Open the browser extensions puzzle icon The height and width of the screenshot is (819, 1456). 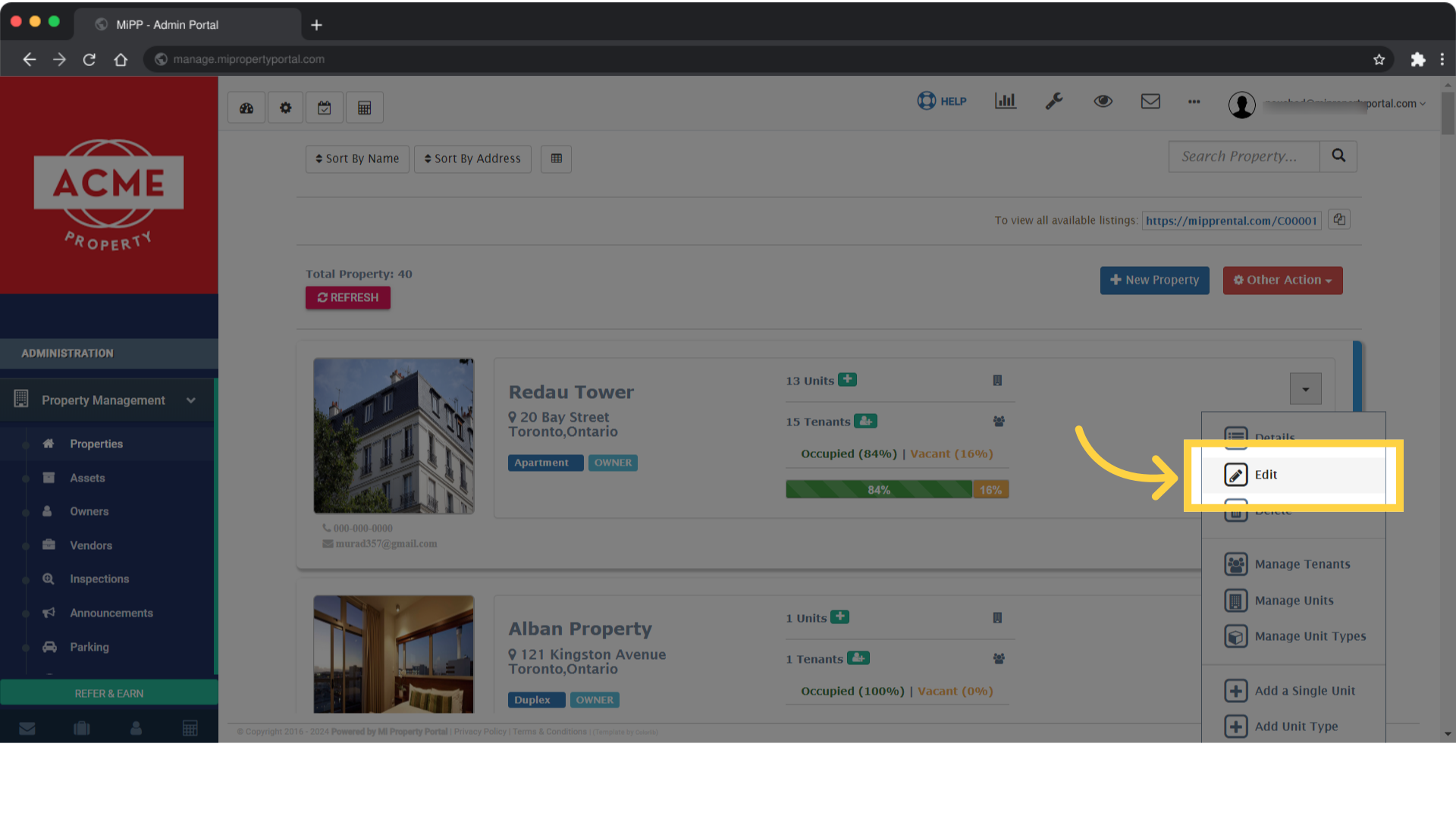pyautogui.click(x=1417, y=59)
